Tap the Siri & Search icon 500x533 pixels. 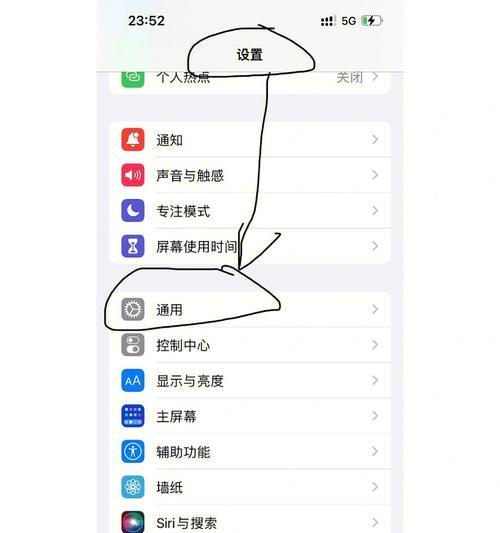point(133,522)
